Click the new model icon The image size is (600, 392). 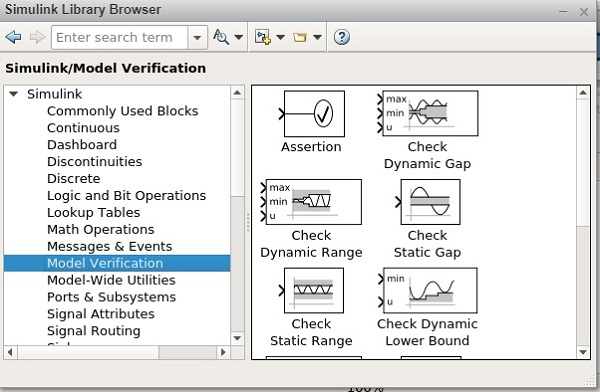click(x=263, y=37)
